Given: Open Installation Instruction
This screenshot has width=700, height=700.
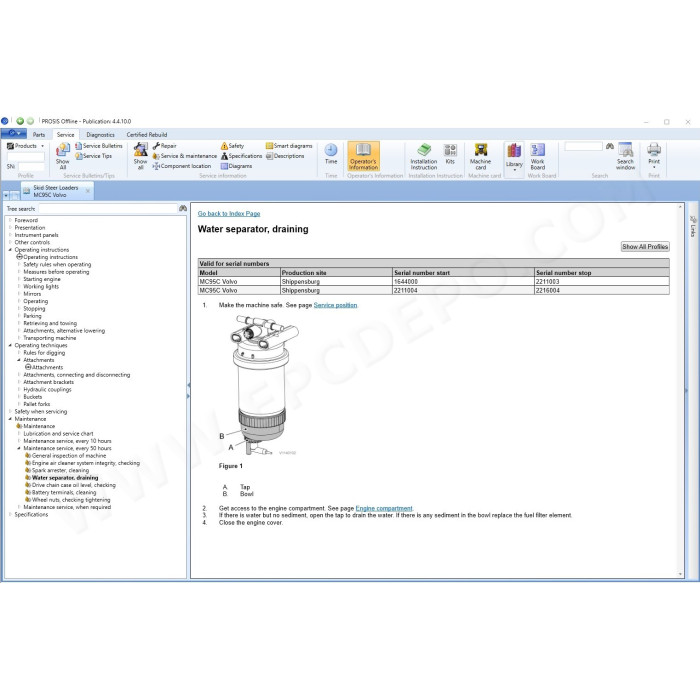Looking at the screenshot, I should tap(424, 156).
